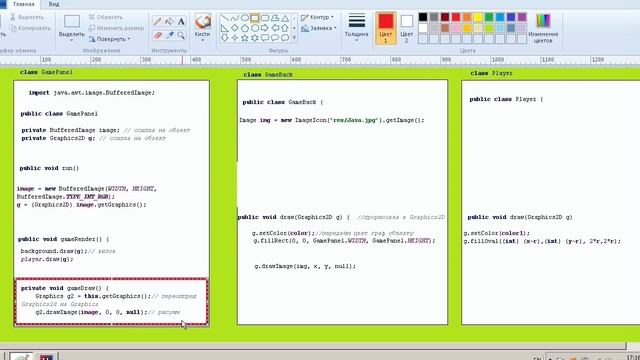Select the Fill with color bucket tool
640x360 pixels.
coord(169,21)
